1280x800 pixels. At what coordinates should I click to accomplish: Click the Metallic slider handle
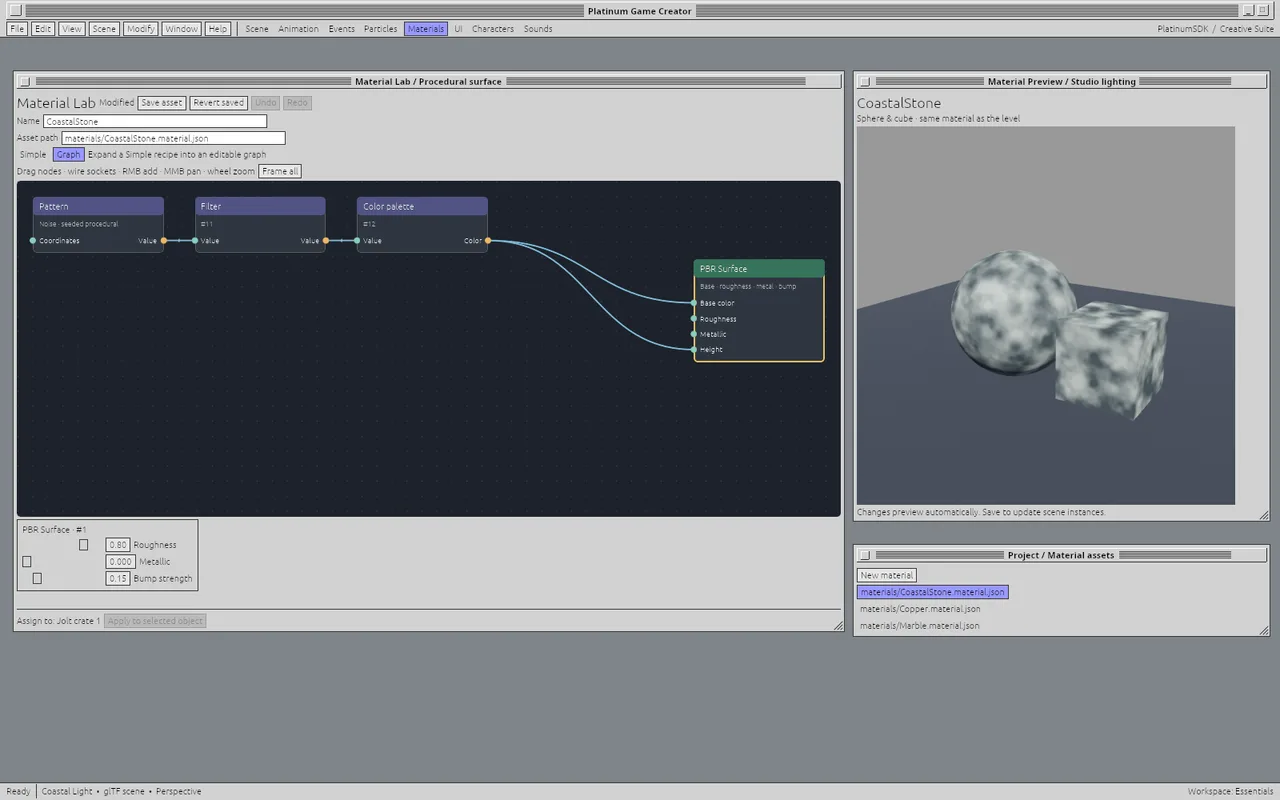27,562
